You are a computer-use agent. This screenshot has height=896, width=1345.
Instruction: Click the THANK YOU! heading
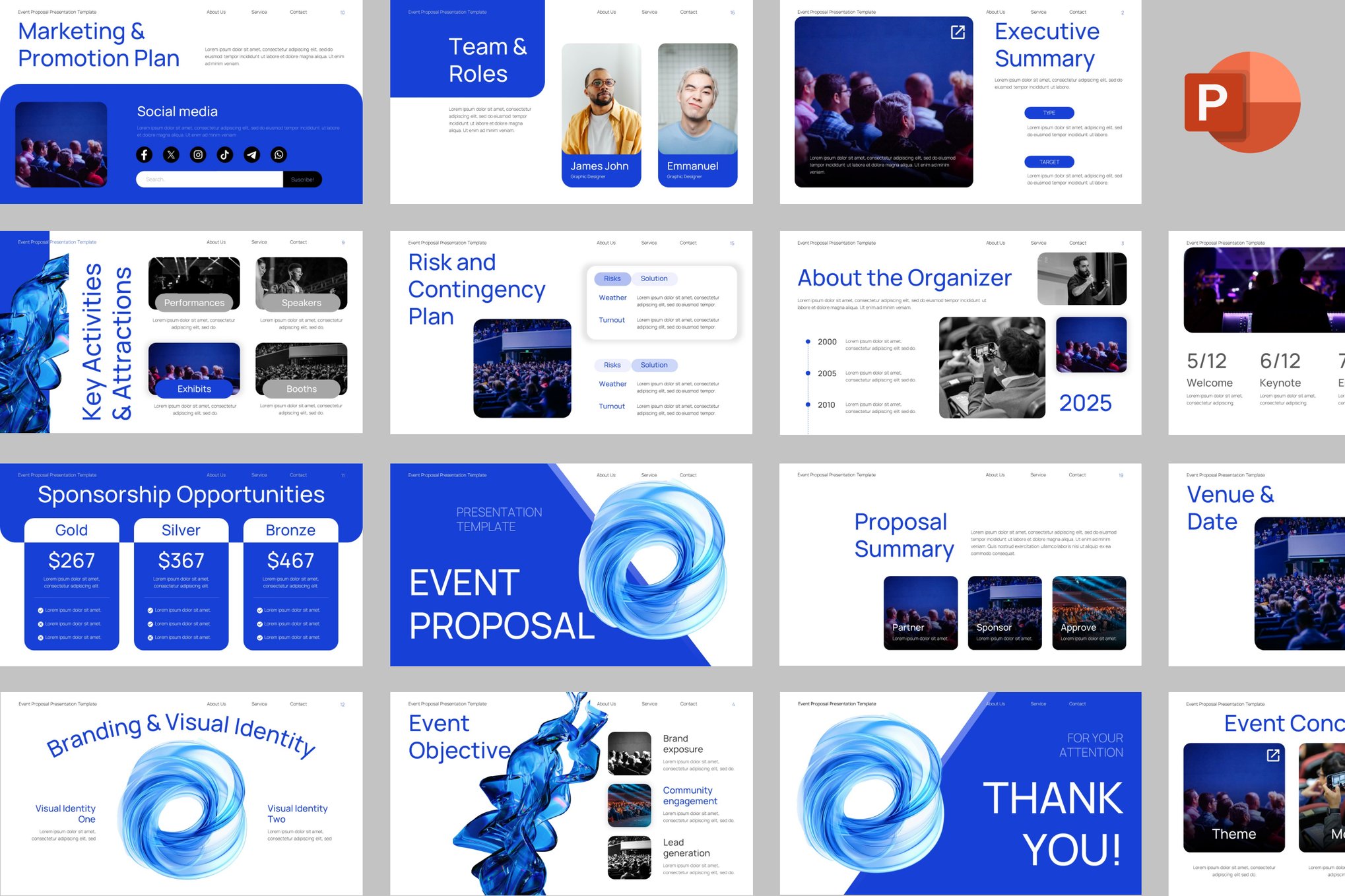[x=1053, y=823]
